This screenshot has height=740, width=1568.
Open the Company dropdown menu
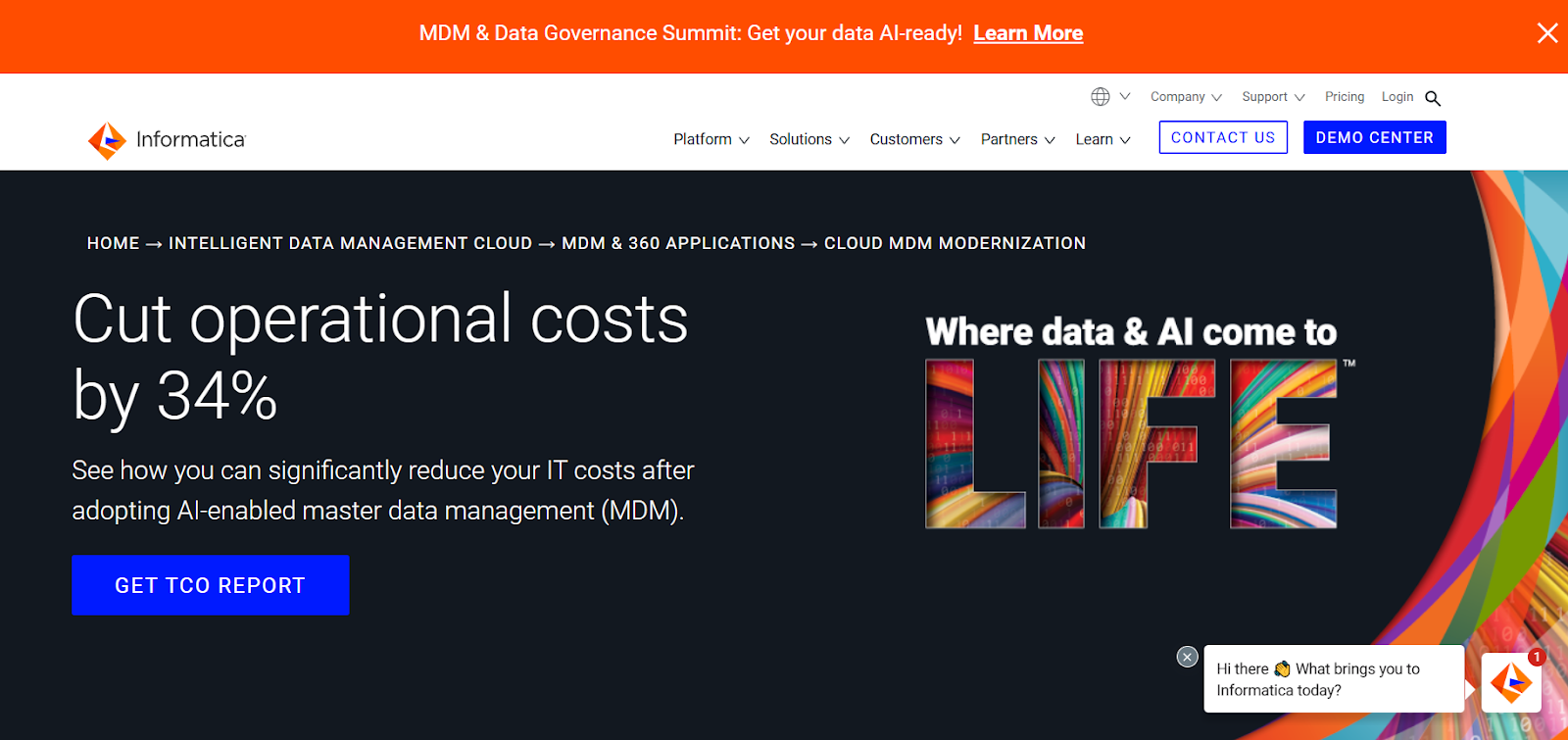coord(1186,97)
